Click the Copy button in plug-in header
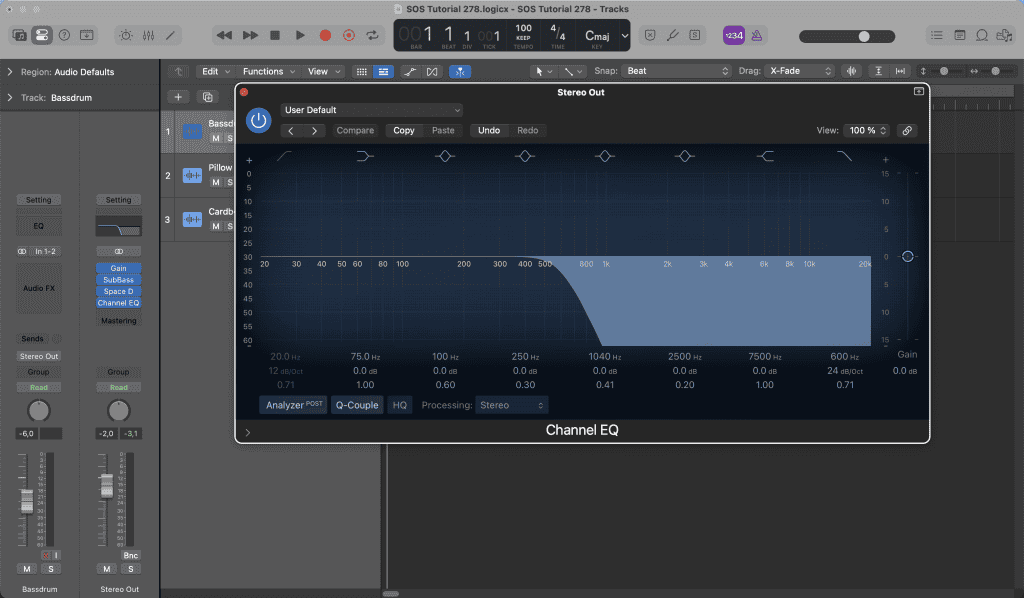Viewport: 1024px width, 598px height. coord(404,131)
